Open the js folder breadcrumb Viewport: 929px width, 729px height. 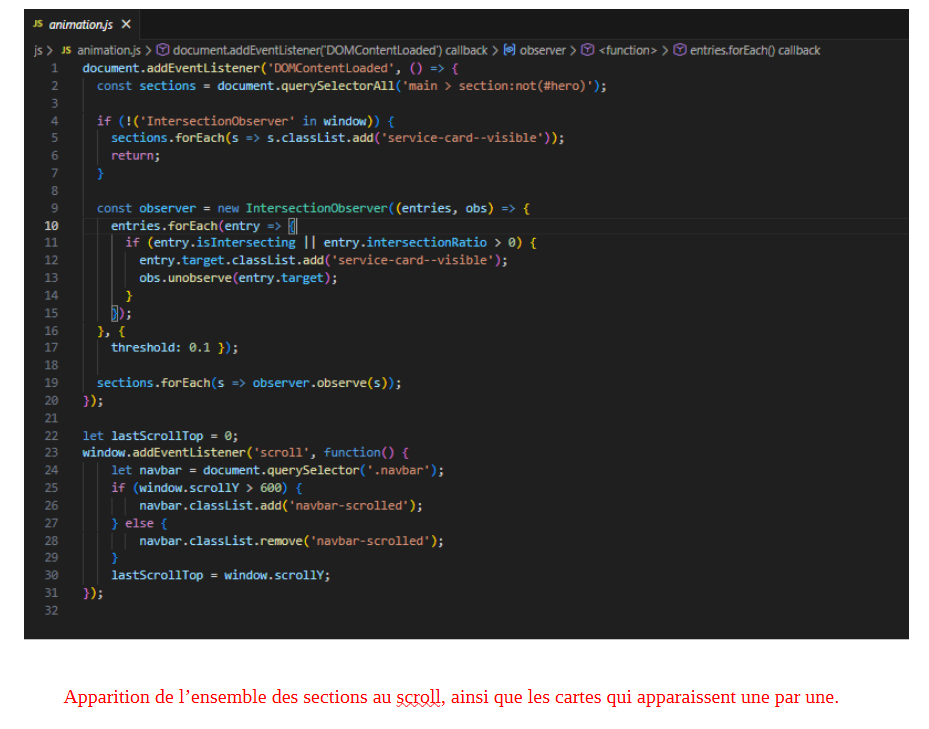coord(38,50)
